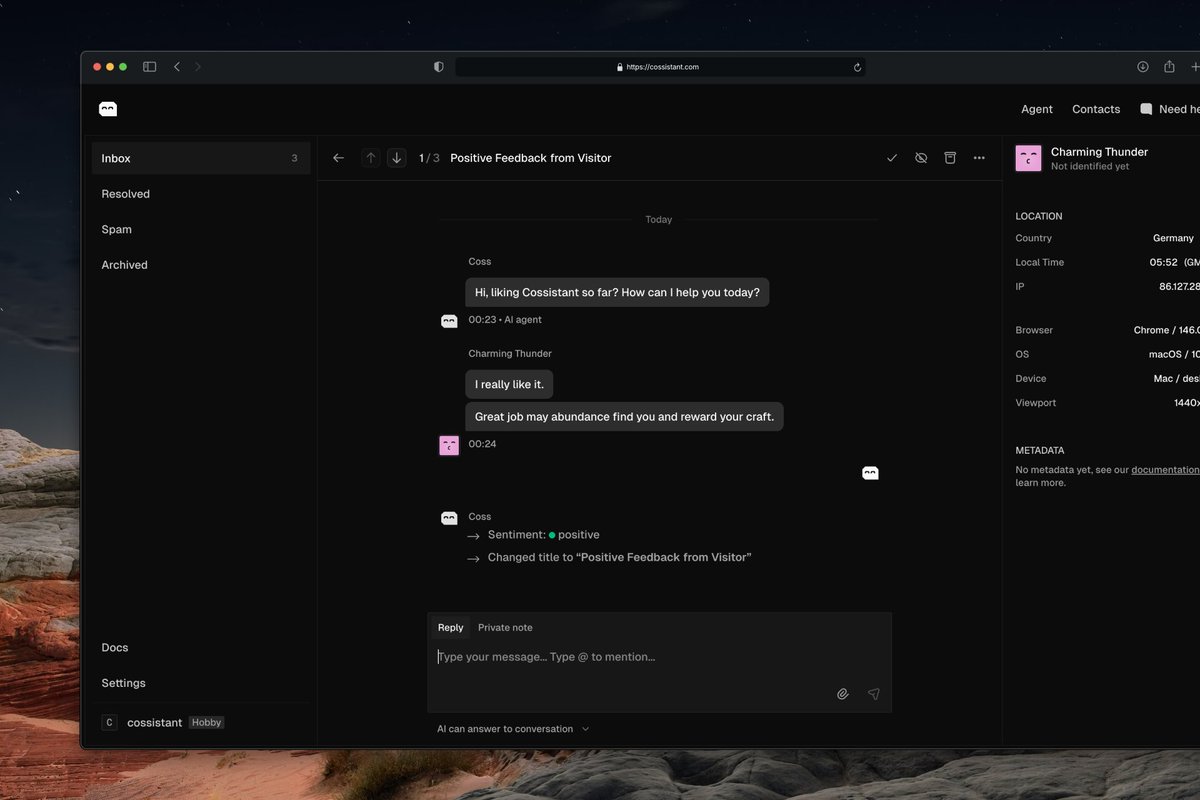Click the chat bubble icon next to Need help
Viewport: 1200px width, 800px height.
coord(1146,109)
